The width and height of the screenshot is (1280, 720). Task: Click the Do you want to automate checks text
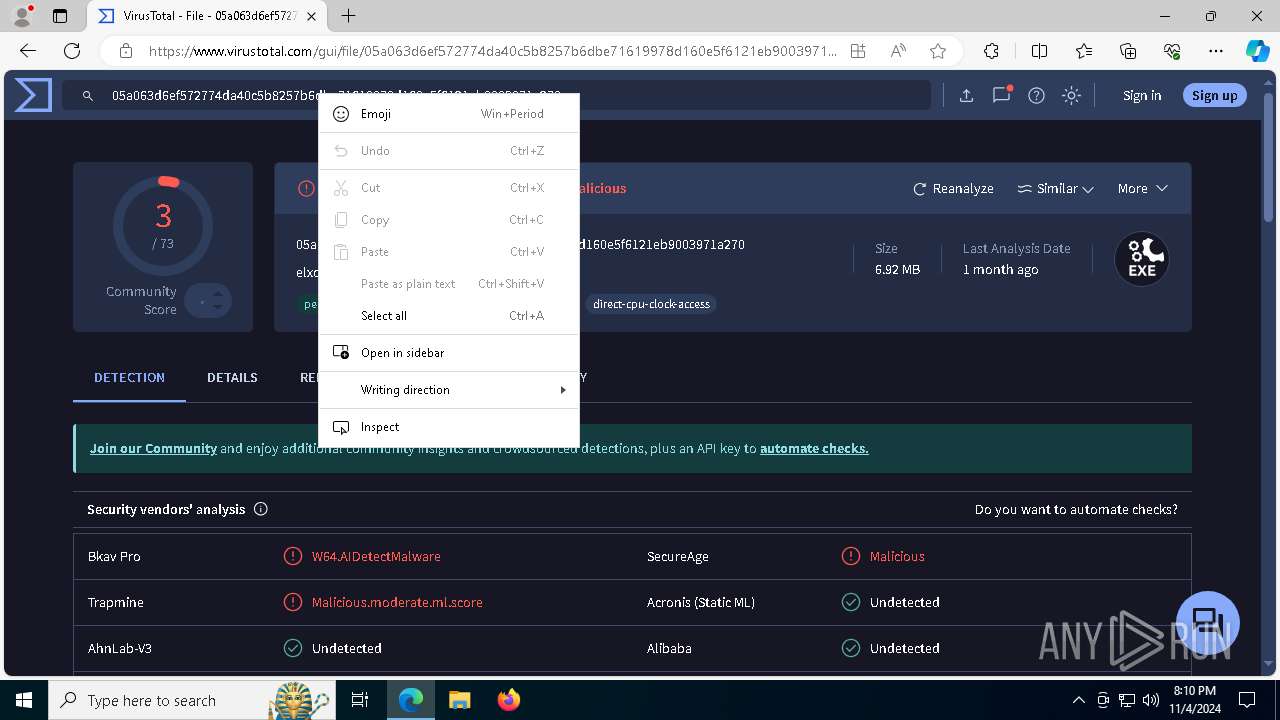click(1076, 509)
